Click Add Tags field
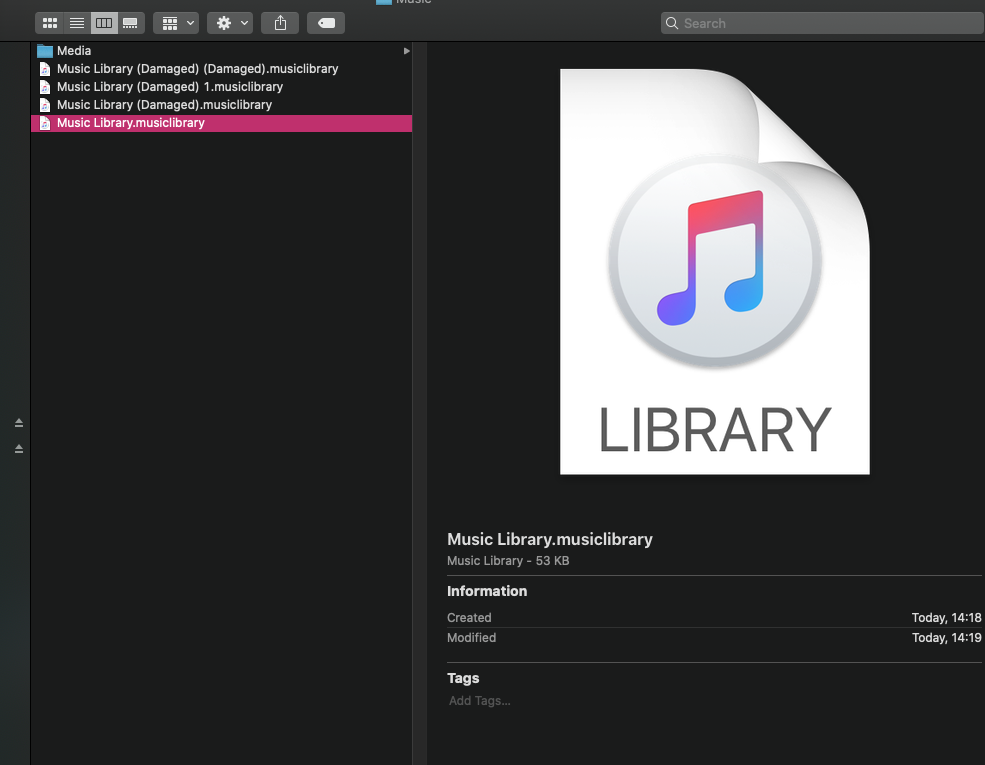 point(480,701)
